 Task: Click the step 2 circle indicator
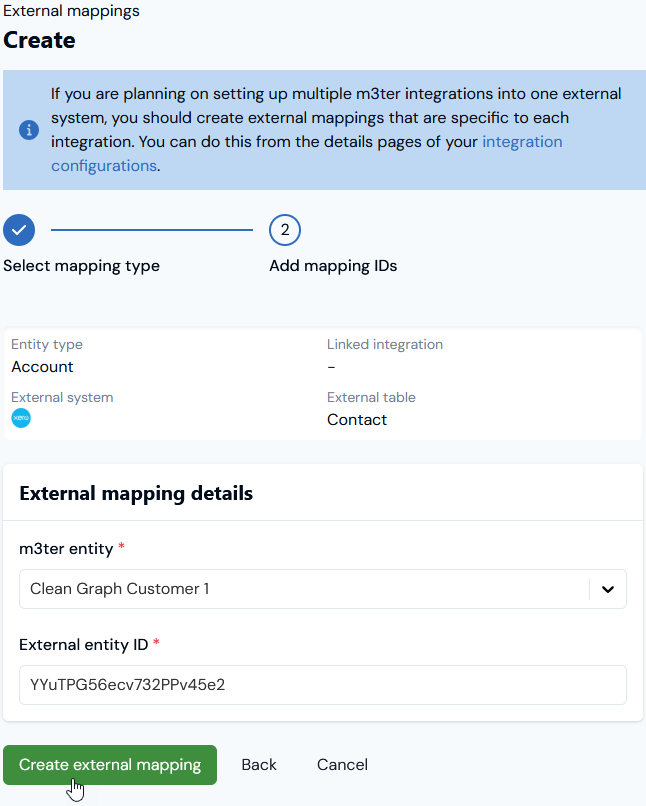[285, 230]
